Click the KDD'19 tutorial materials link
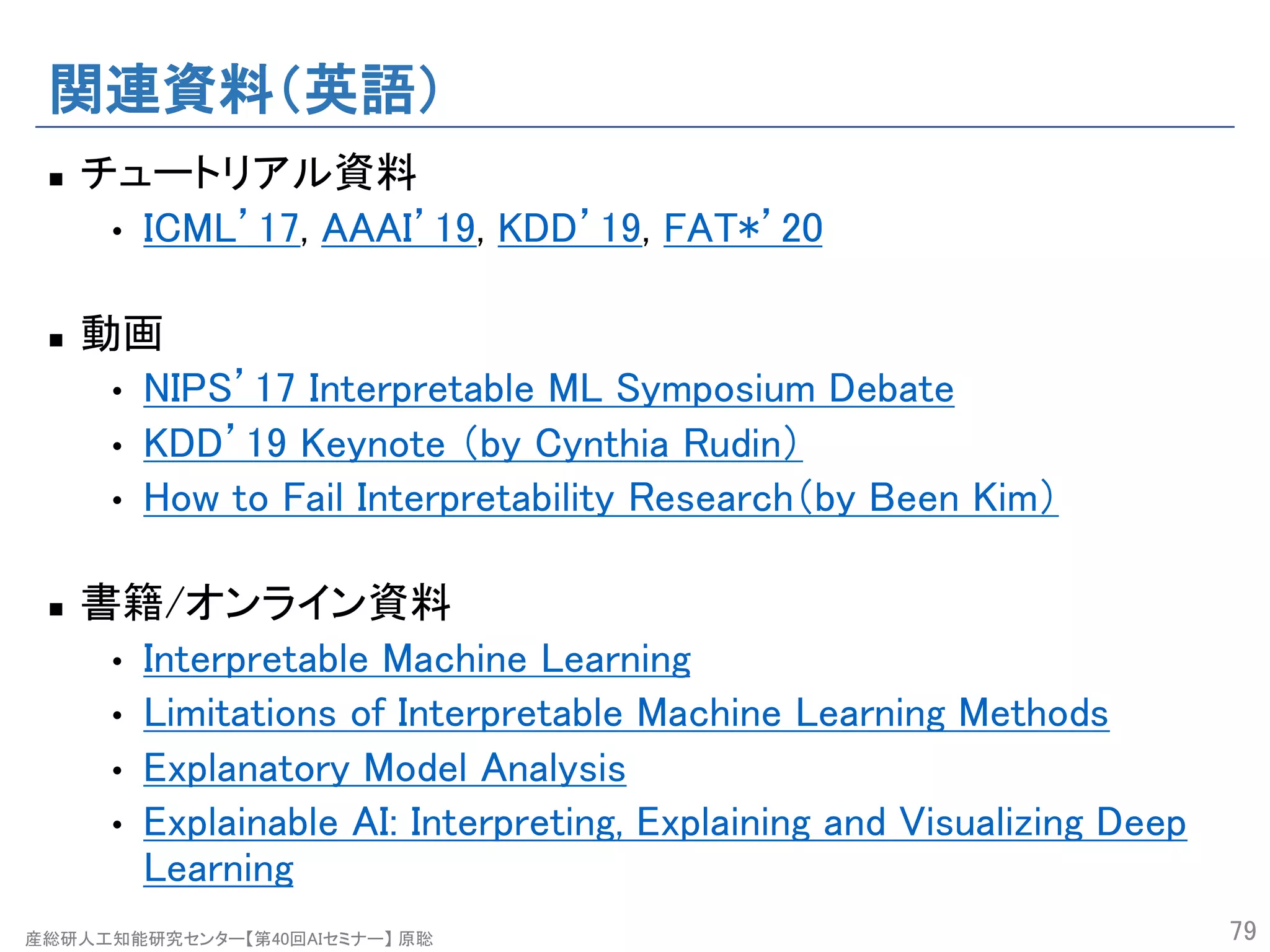 click(569, 229)
